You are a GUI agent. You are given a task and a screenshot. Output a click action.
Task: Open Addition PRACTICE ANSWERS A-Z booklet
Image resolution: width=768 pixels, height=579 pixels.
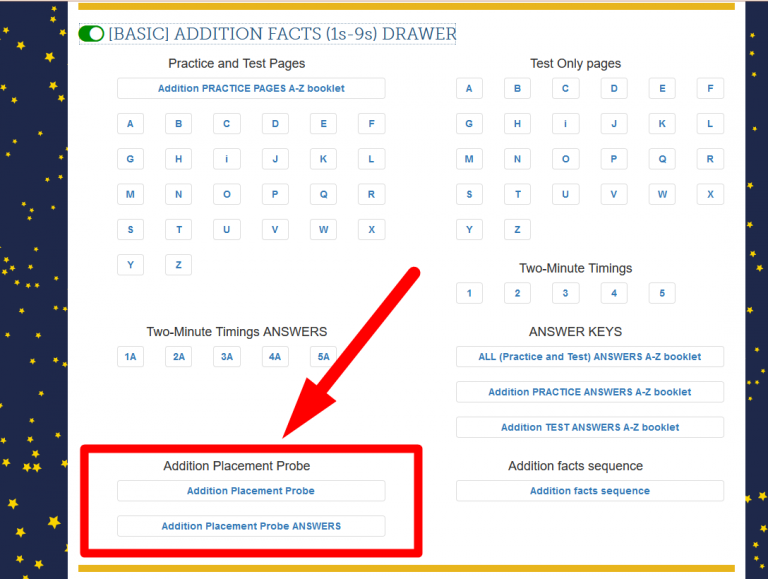click(590, 392)
